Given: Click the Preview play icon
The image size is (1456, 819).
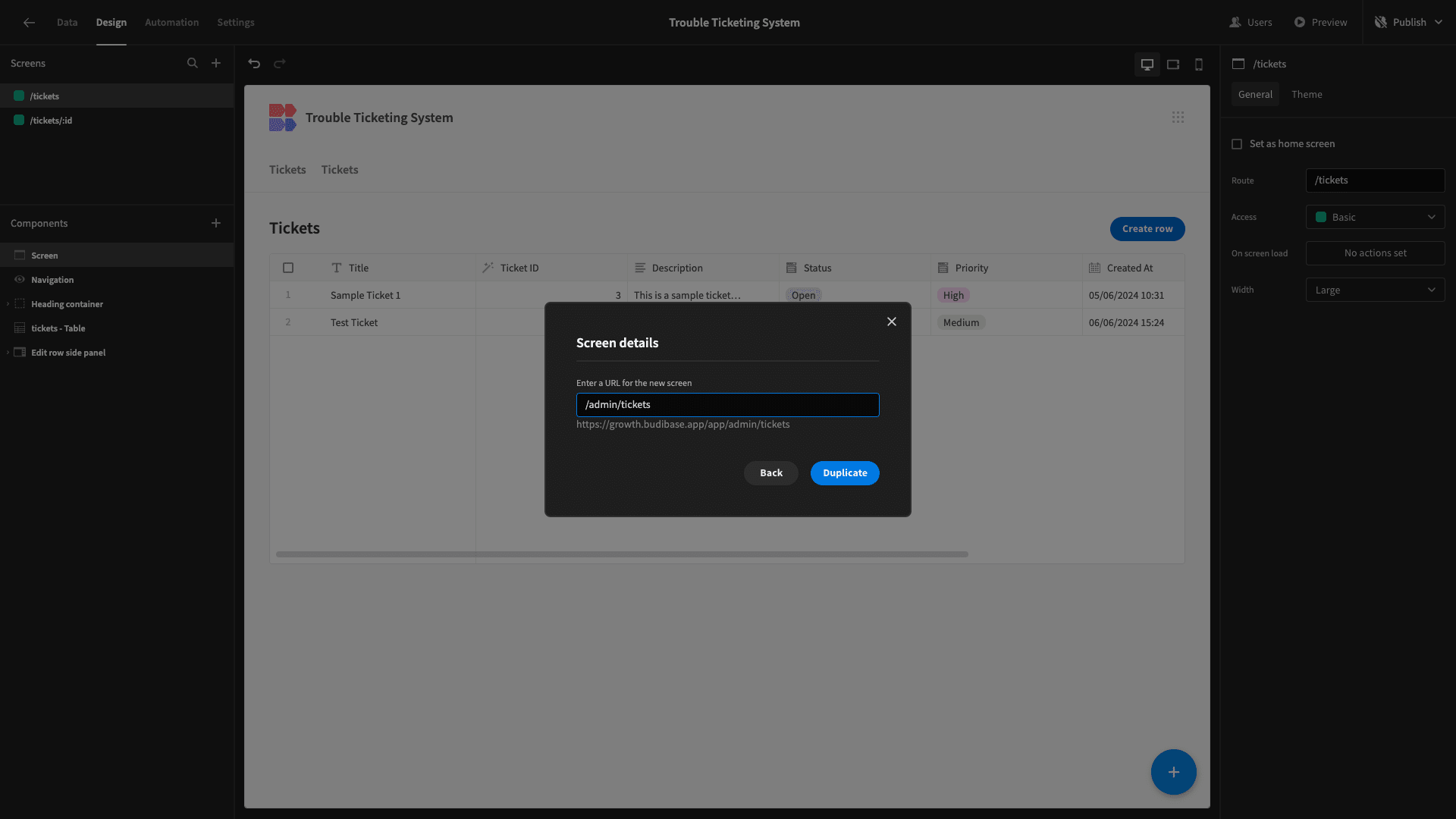Looking at the screenshot, I should (1300, 23).
